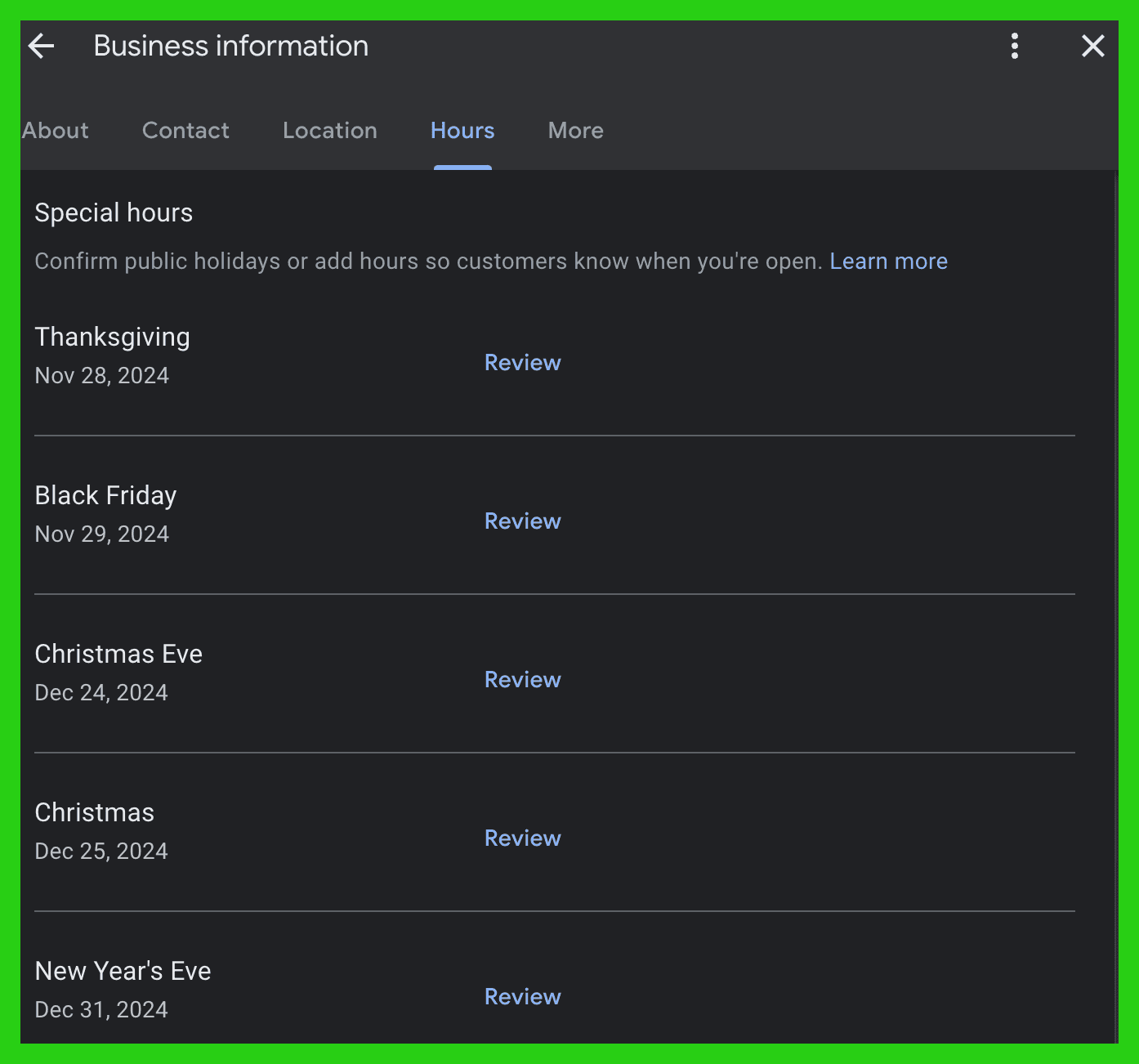The image size is (1139, 1064).
Task: Review the Thanksgiving holiday hours
Action: click(x=522, y=362)
